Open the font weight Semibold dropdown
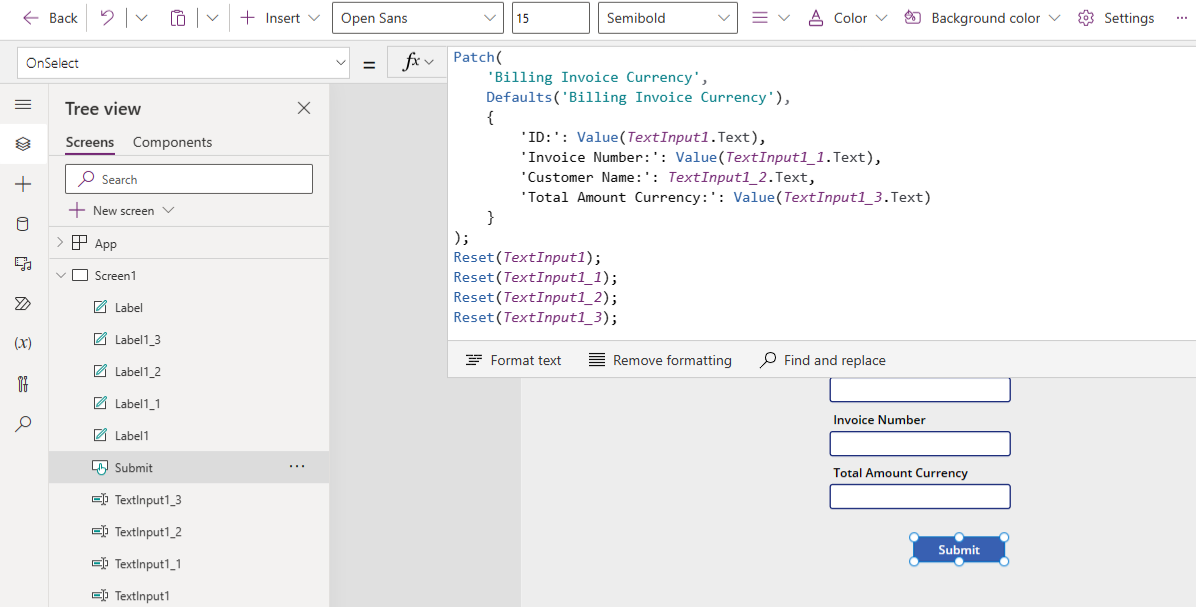 [667, 17]
